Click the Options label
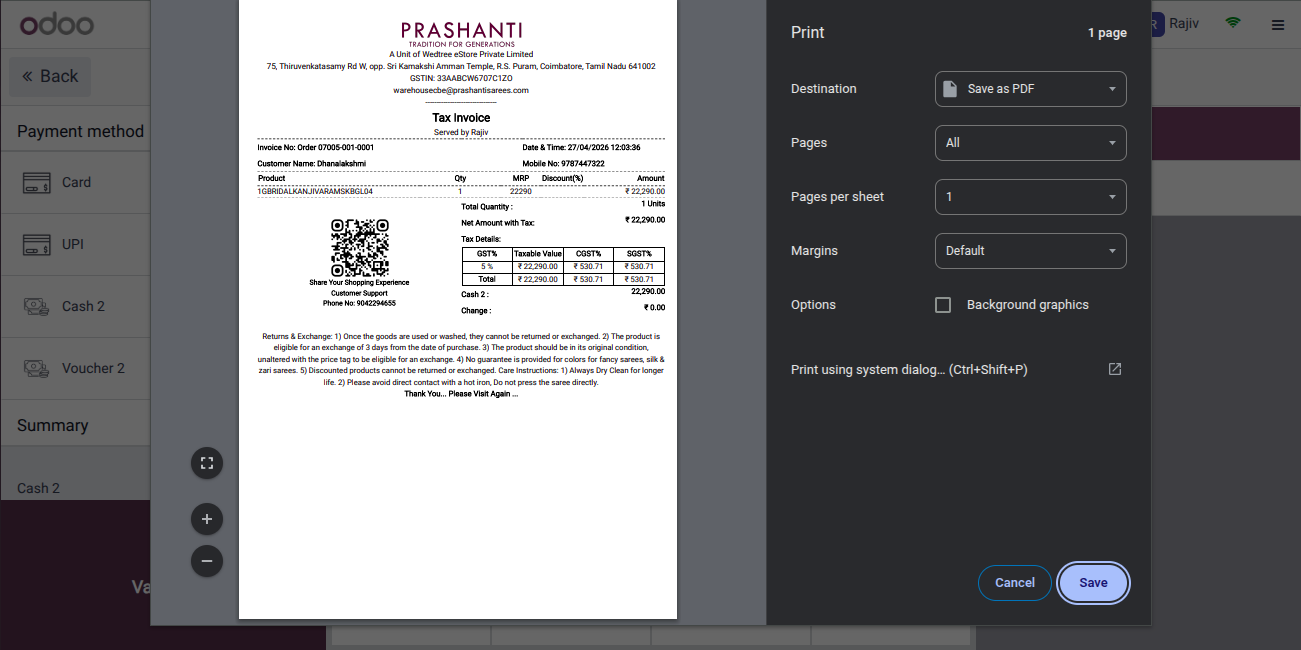Screen dimensions: 1301x650 click(x=813, y=305)
